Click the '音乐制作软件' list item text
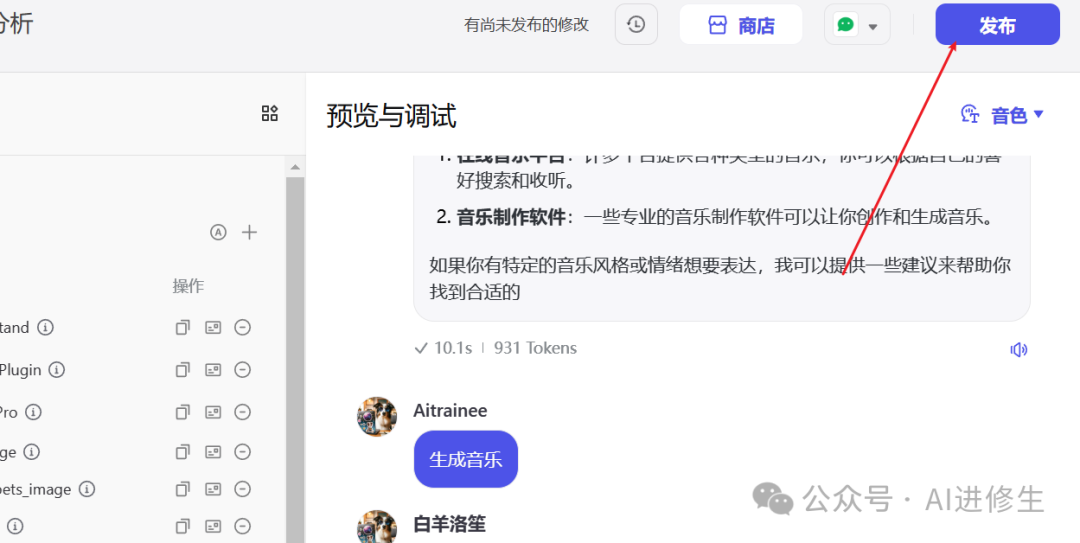1080x543 pixels. [x=510, y=218]
